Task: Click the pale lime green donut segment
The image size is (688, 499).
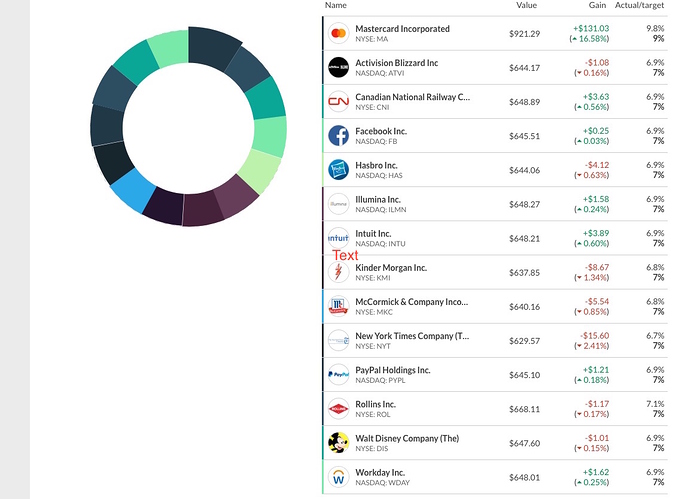Action: coord(260,172)
